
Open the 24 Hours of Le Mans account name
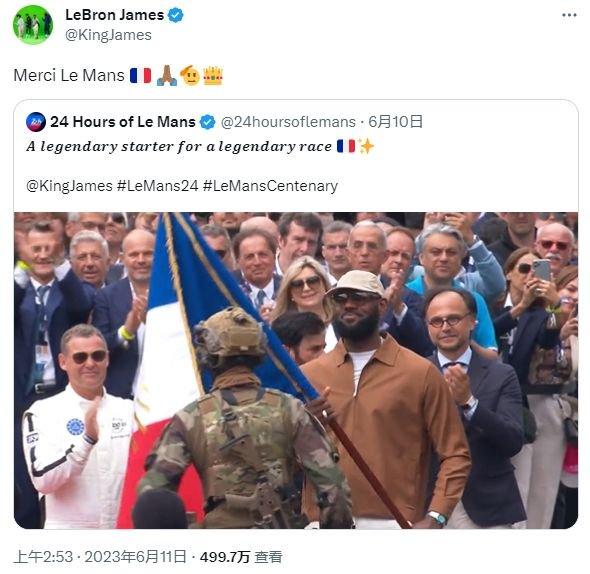[x=123, y=122]
